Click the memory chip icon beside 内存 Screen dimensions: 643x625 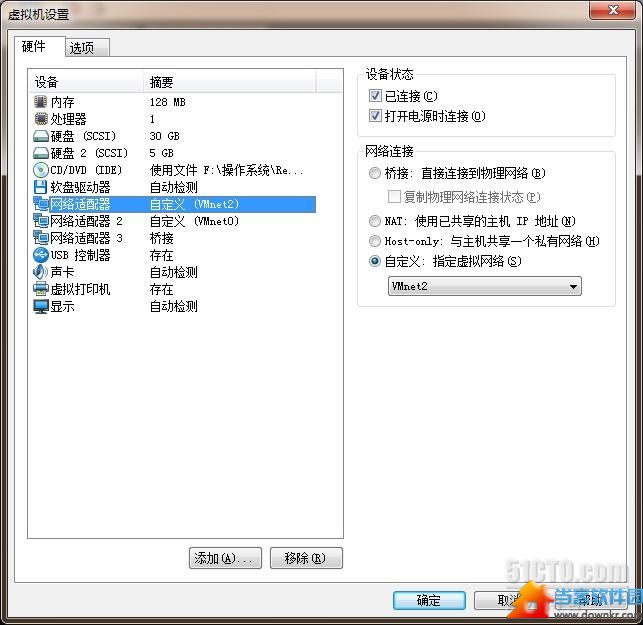pyautogui.click(x=41, y=102)
